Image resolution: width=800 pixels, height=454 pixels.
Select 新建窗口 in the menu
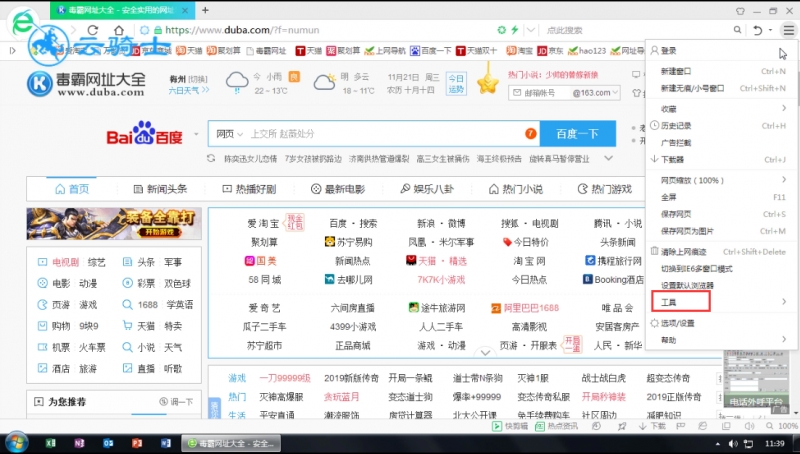pyautogui.click(x=721, y=71)
